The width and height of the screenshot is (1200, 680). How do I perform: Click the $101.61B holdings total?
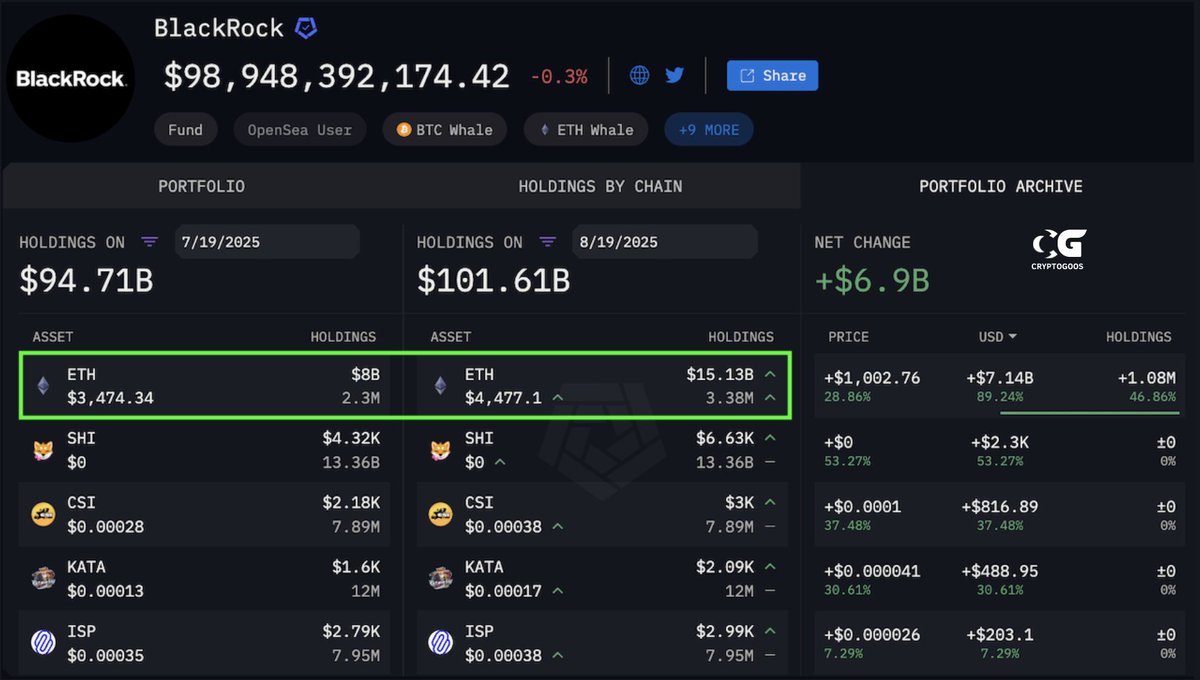[x=493, y=281]
